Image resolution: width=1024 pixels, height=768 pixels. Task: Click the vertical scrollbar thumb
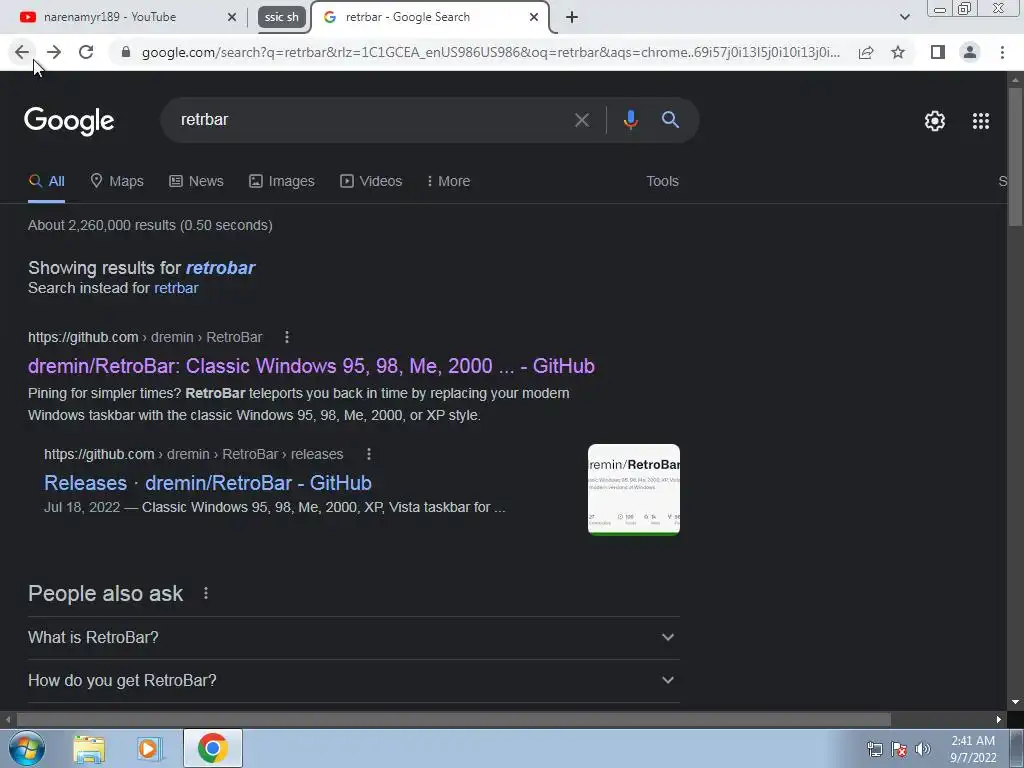(x=1015, y=157)
